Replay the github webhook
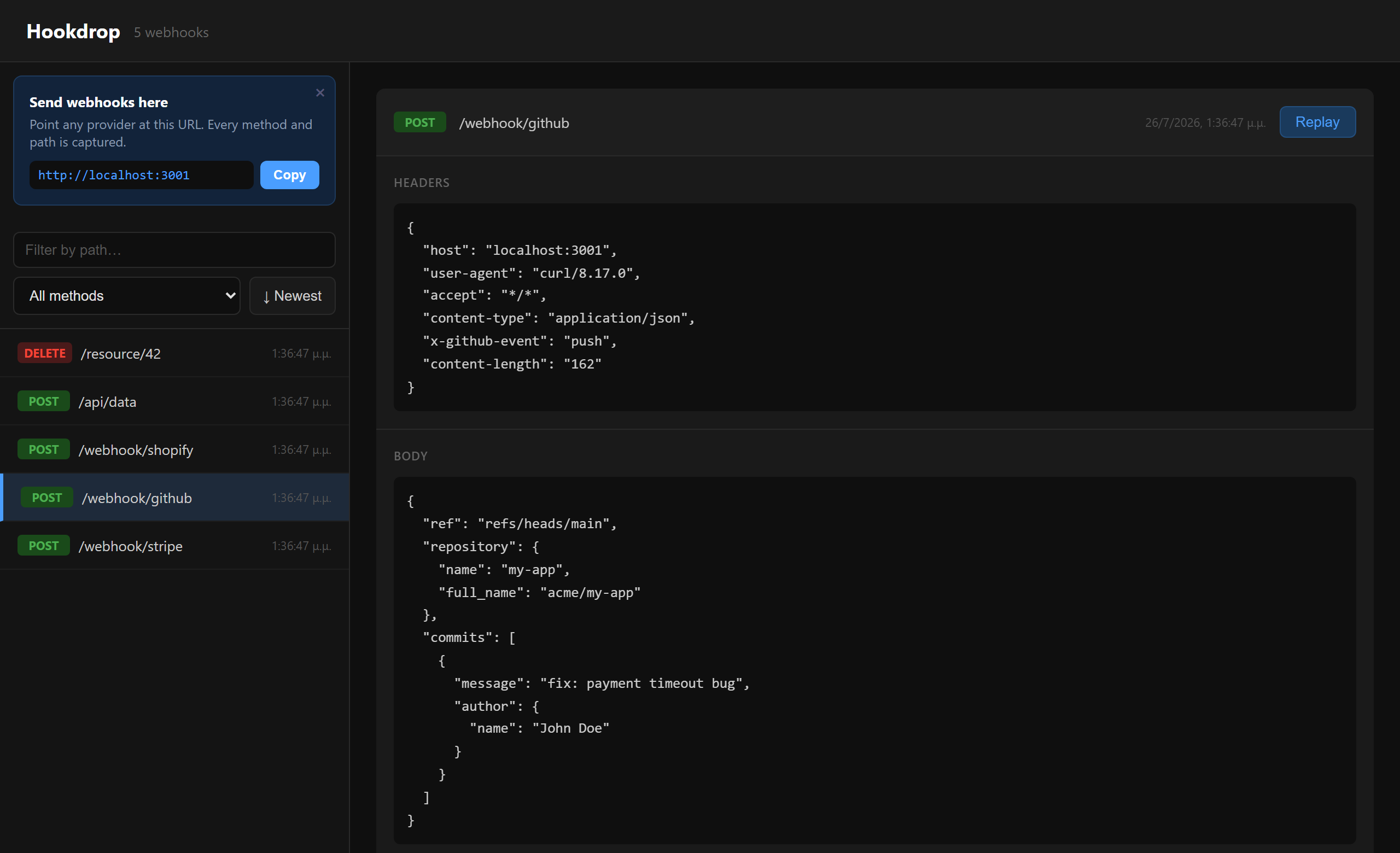The image size is (1400, 853). click(1317, 122)
